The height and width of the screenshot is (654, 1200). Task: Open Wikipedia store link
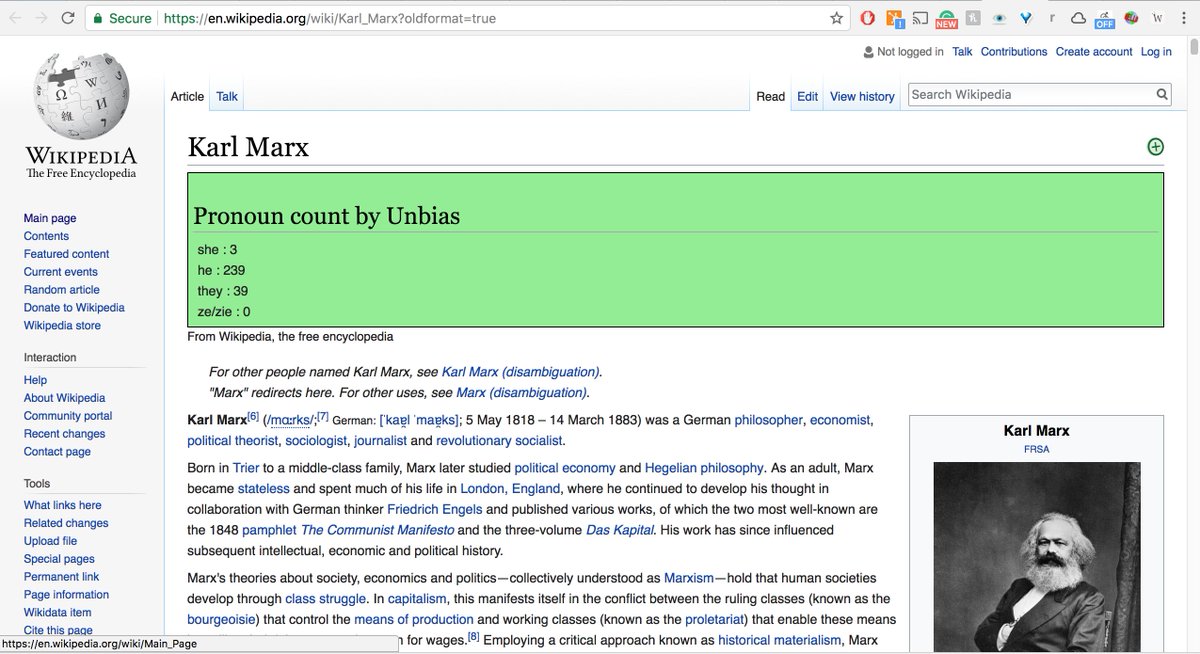[x=62, y=326]
